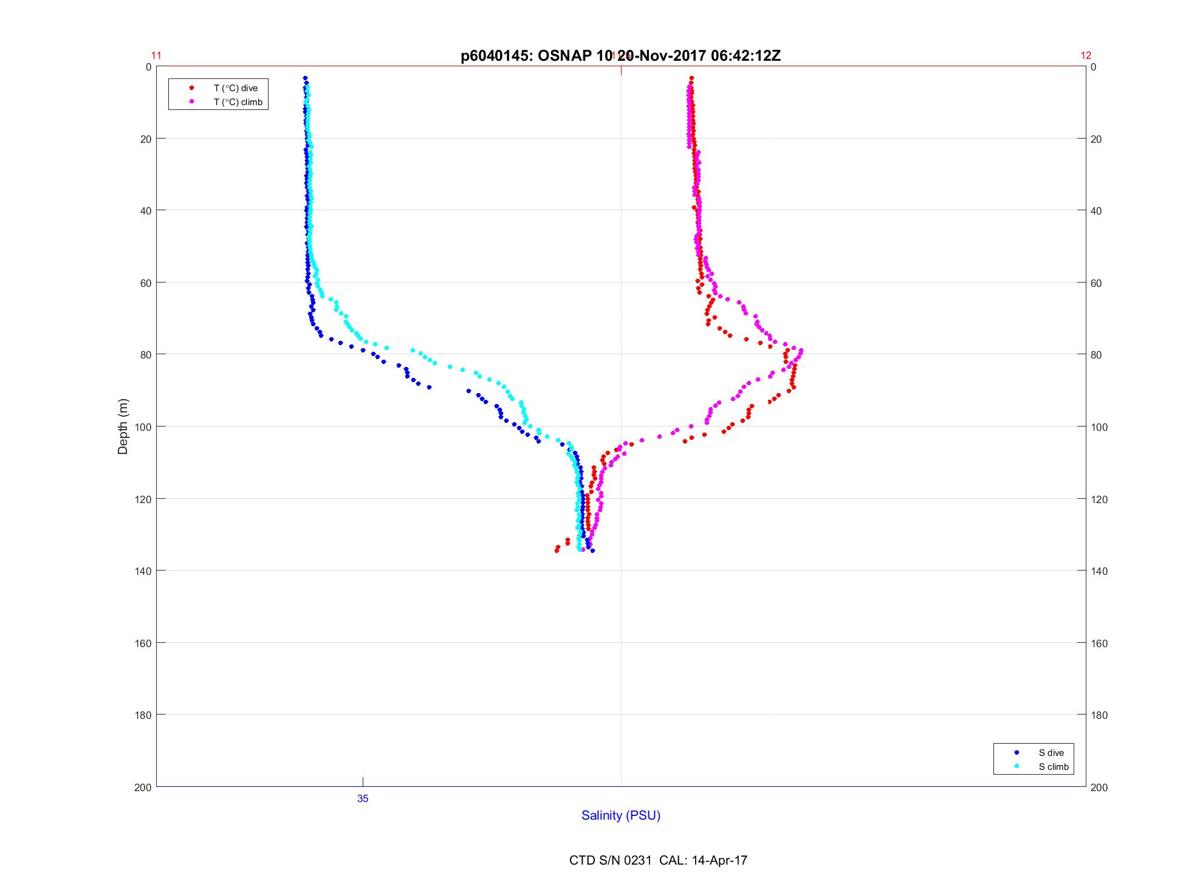Image resolution: width=1200 pixels, height=885 pixels.
Task: Click the right-axis depth tick label '140'
Action: [1100, 571]
